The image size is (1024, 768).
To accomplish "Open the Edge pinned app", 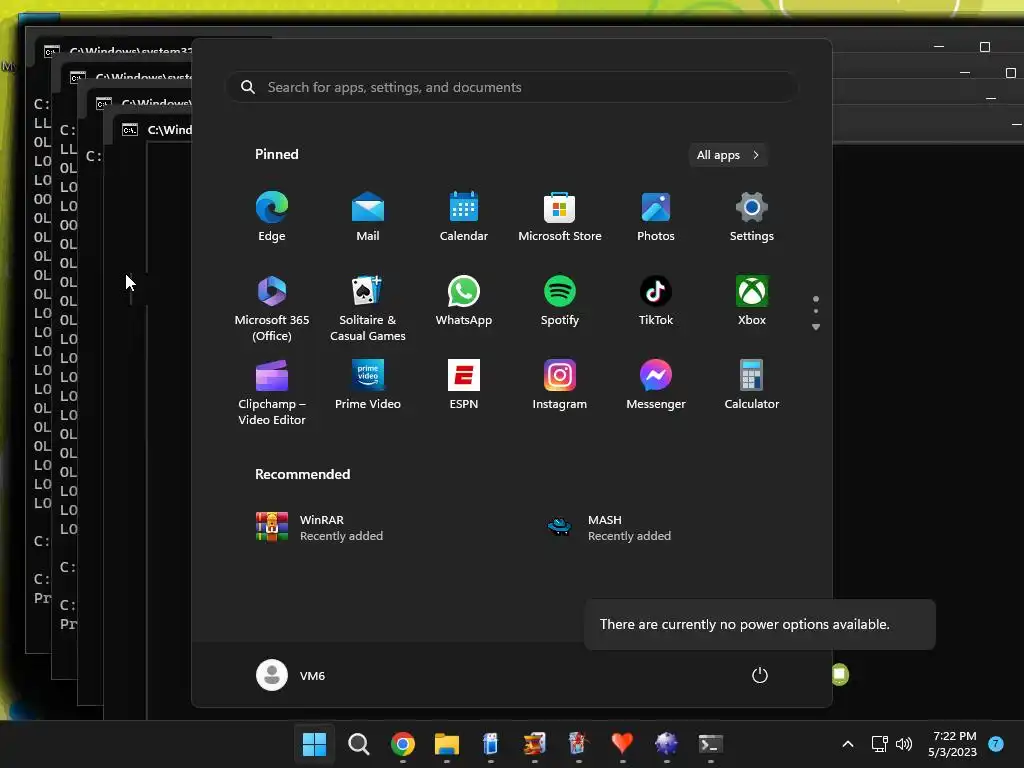I will click(x=272, y=217).
